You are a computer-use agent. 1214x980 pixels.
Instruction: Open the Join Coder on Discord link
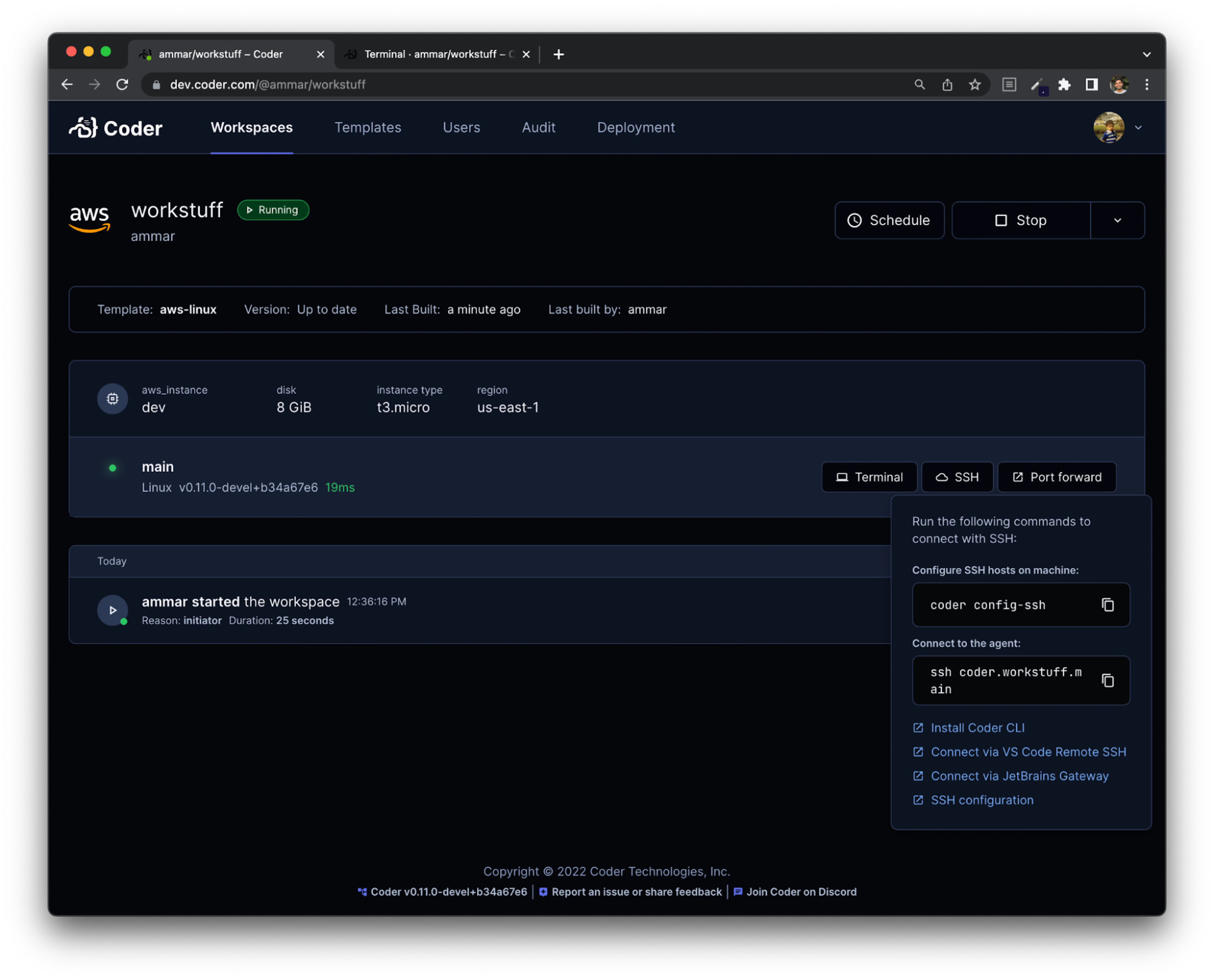[x=795, y=891]
